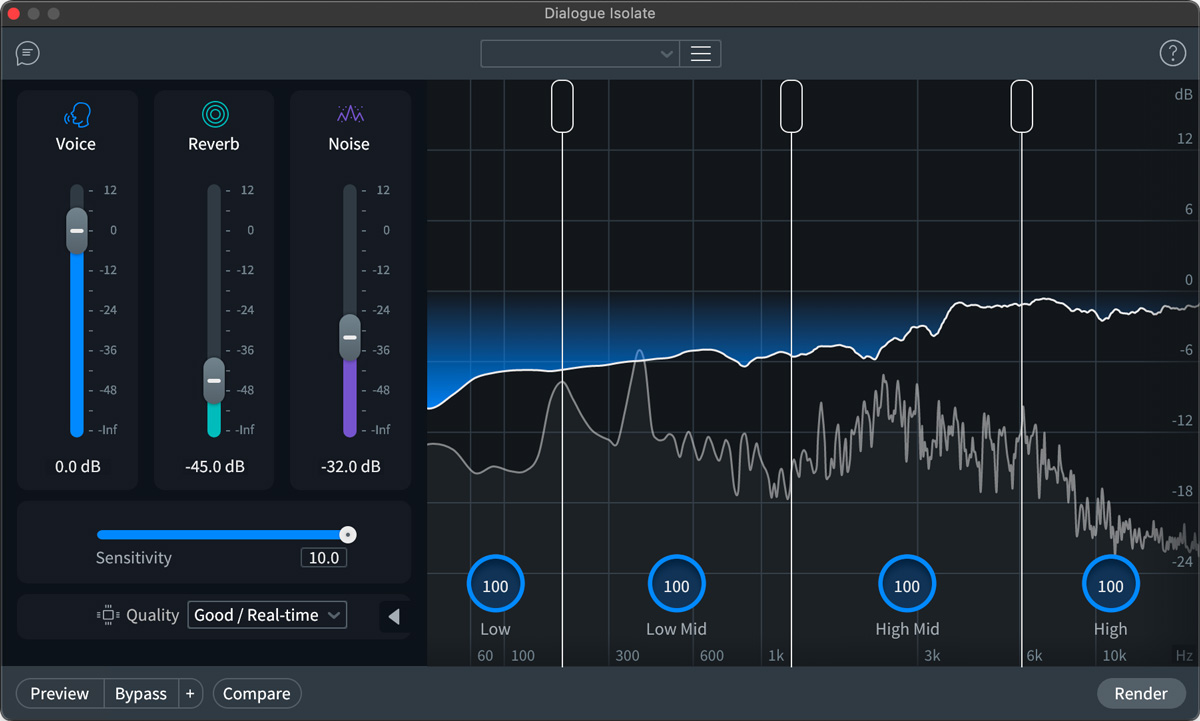Click the High band 100 knob

click(1111, 586)
